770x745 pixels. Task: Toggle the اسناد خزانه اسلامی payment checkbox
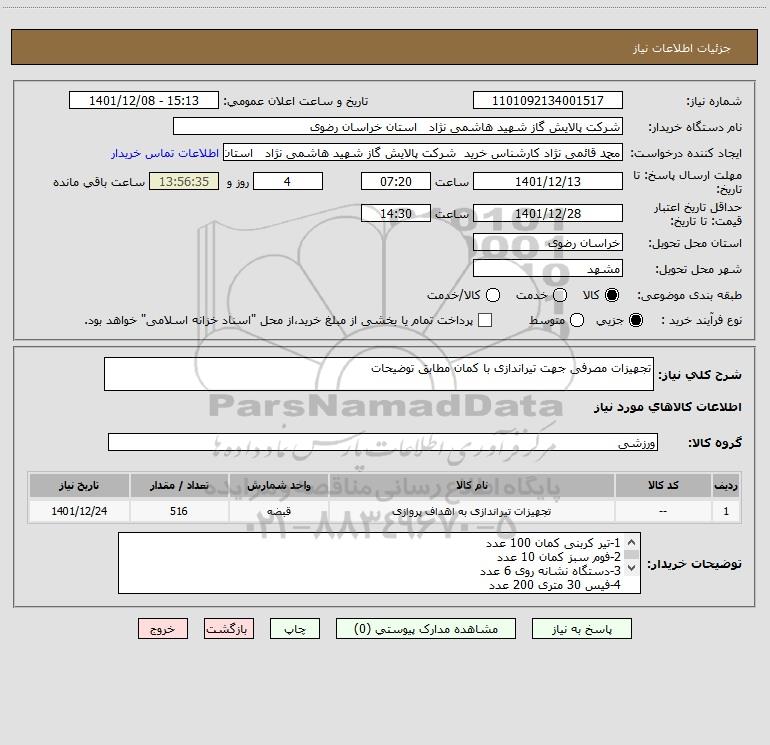(485, 320)
